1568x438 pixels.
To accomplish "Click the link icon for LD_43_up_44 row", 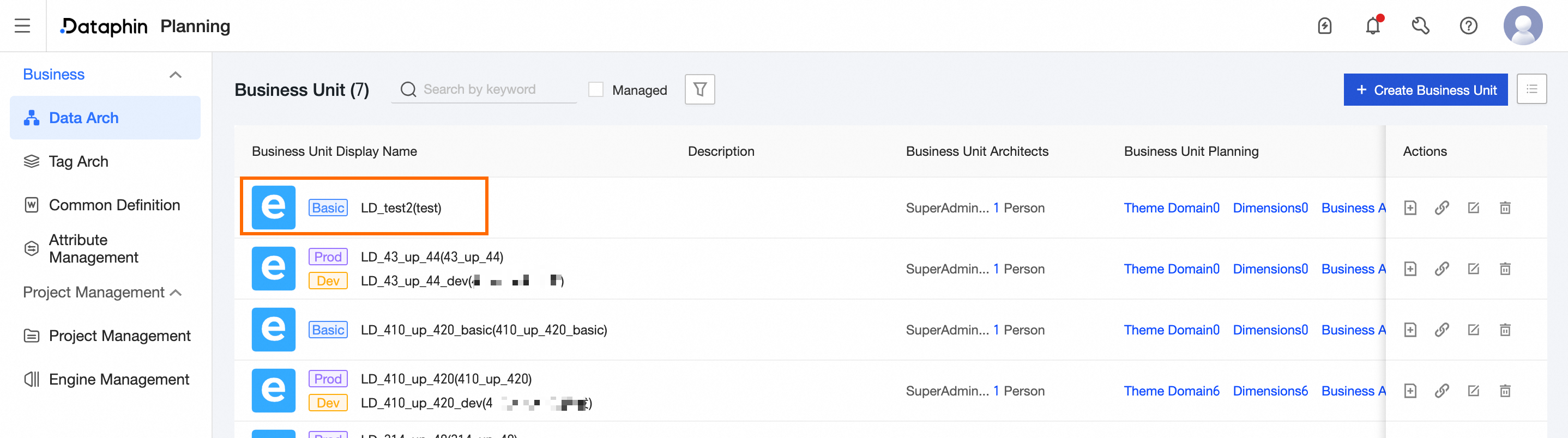I will (x=1442, y=269).
